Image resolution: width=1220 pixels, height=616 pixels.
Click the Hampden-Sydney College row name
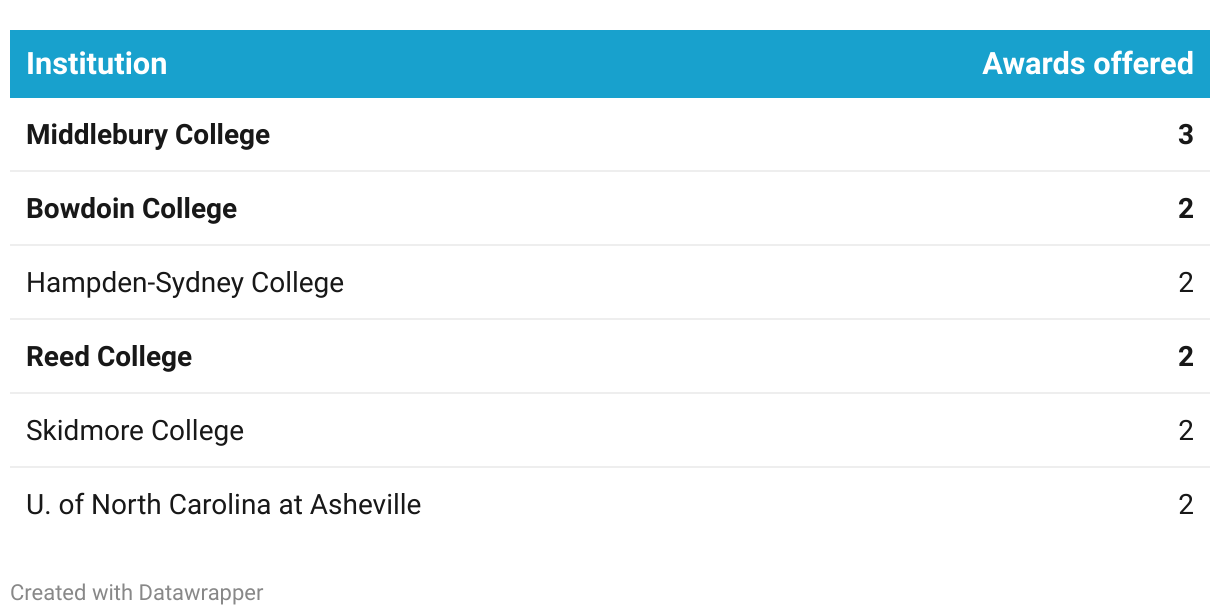click(x=185, y=283)
